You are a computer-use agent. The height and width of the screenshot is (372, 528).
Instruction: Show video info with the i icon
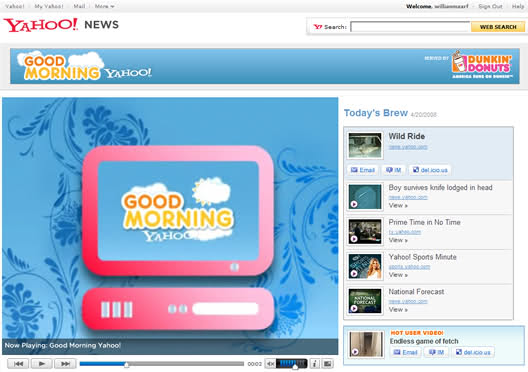[x=315, y=364]
